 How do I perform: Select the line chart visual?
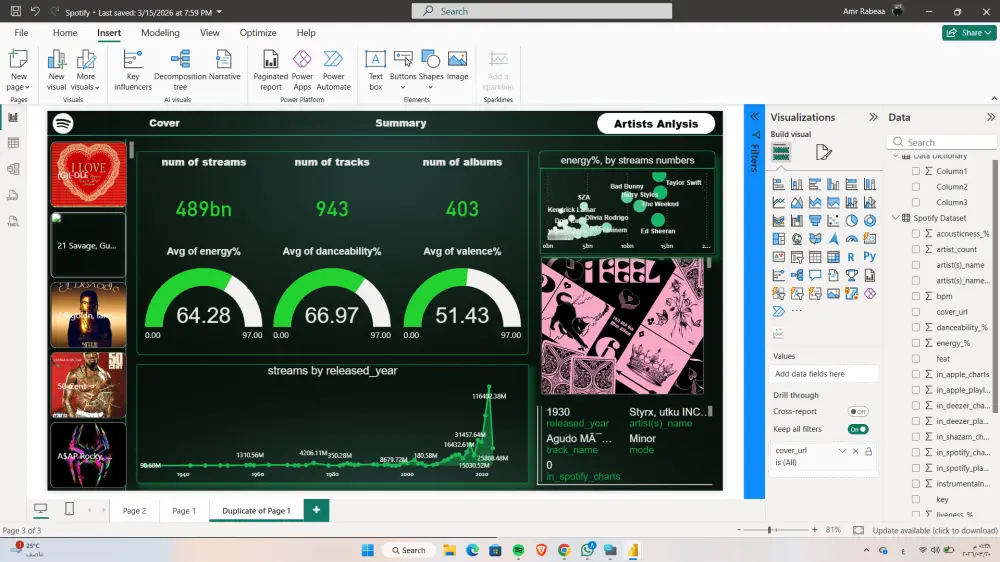click(x=779, y=202)
